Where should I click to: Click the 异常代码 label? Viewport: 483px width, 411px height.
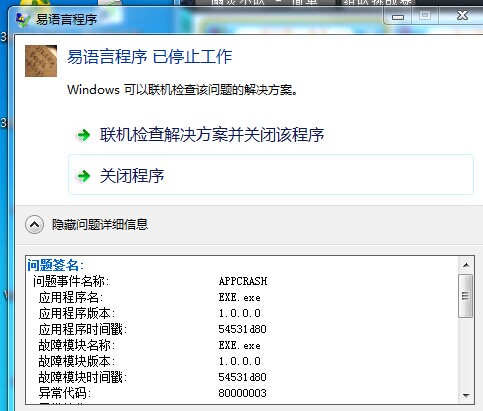(65, 393)
